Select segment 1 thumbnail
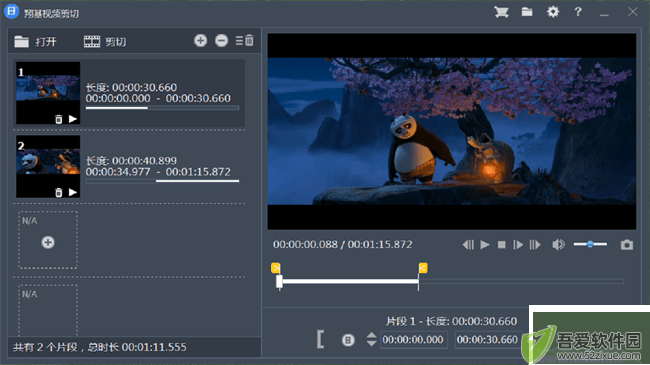 (x=48, y=93)
